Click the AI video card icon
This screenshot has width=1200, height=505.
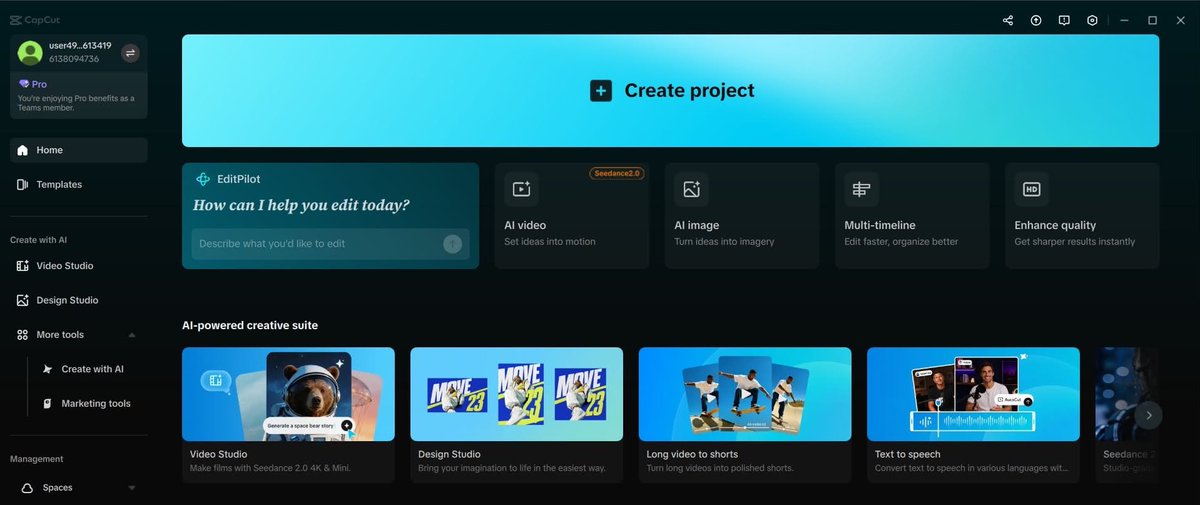[x=521, y=188]
